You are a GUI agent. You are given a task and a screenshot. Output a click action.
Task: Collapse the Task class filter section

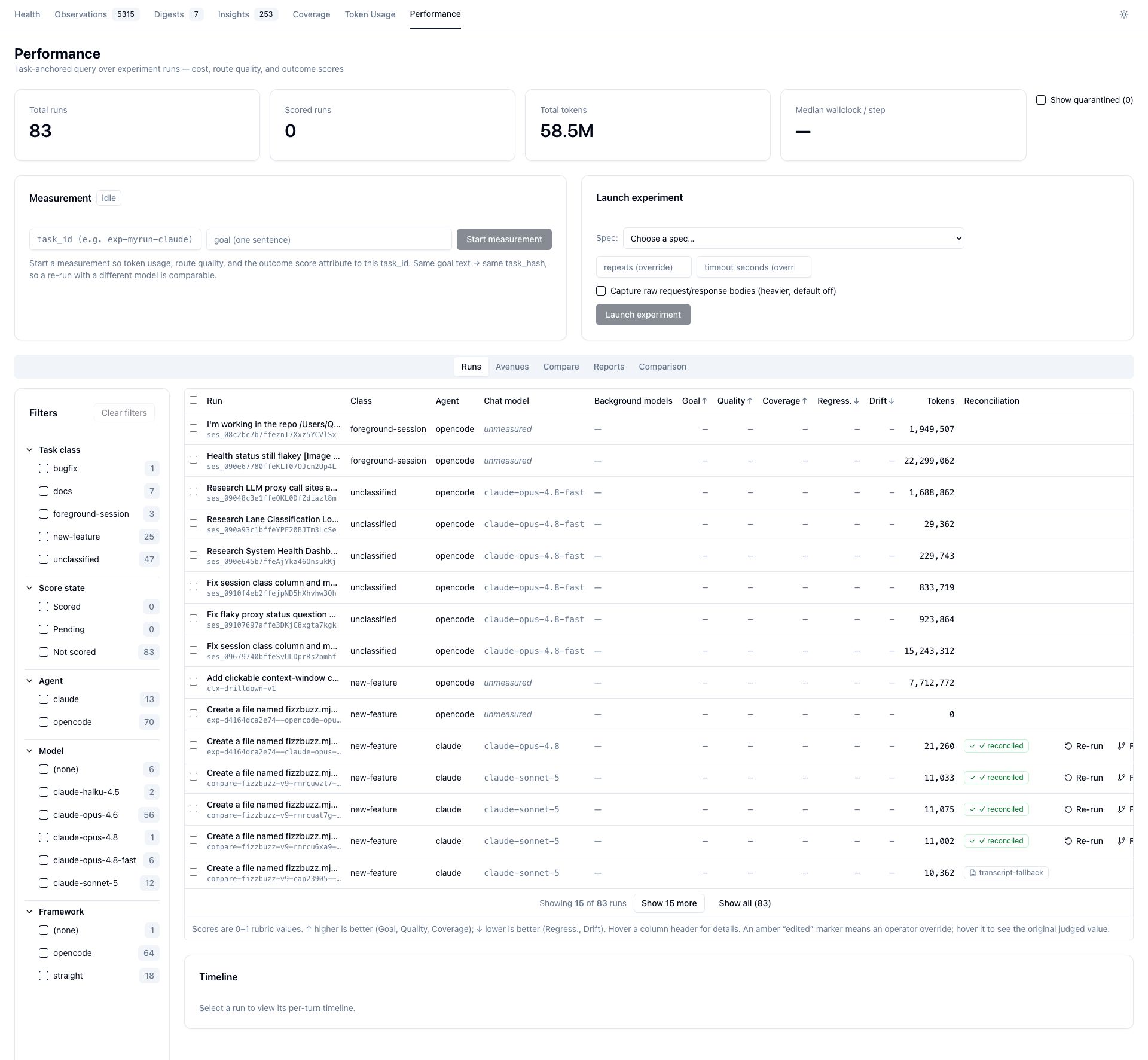[29, 450]
